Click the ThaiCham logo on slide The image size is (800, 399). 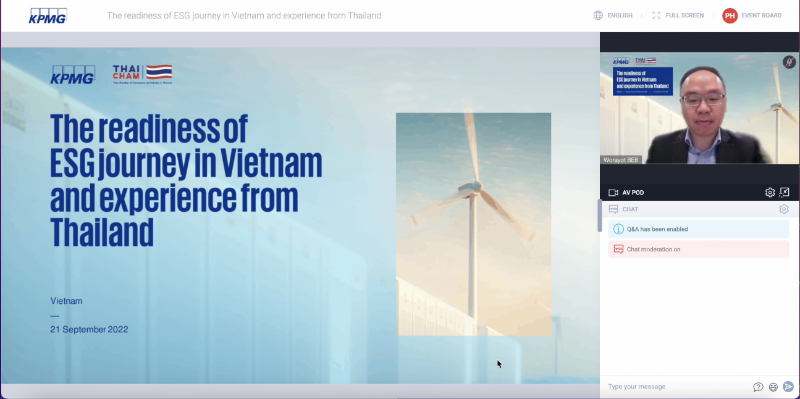point(142,74)
